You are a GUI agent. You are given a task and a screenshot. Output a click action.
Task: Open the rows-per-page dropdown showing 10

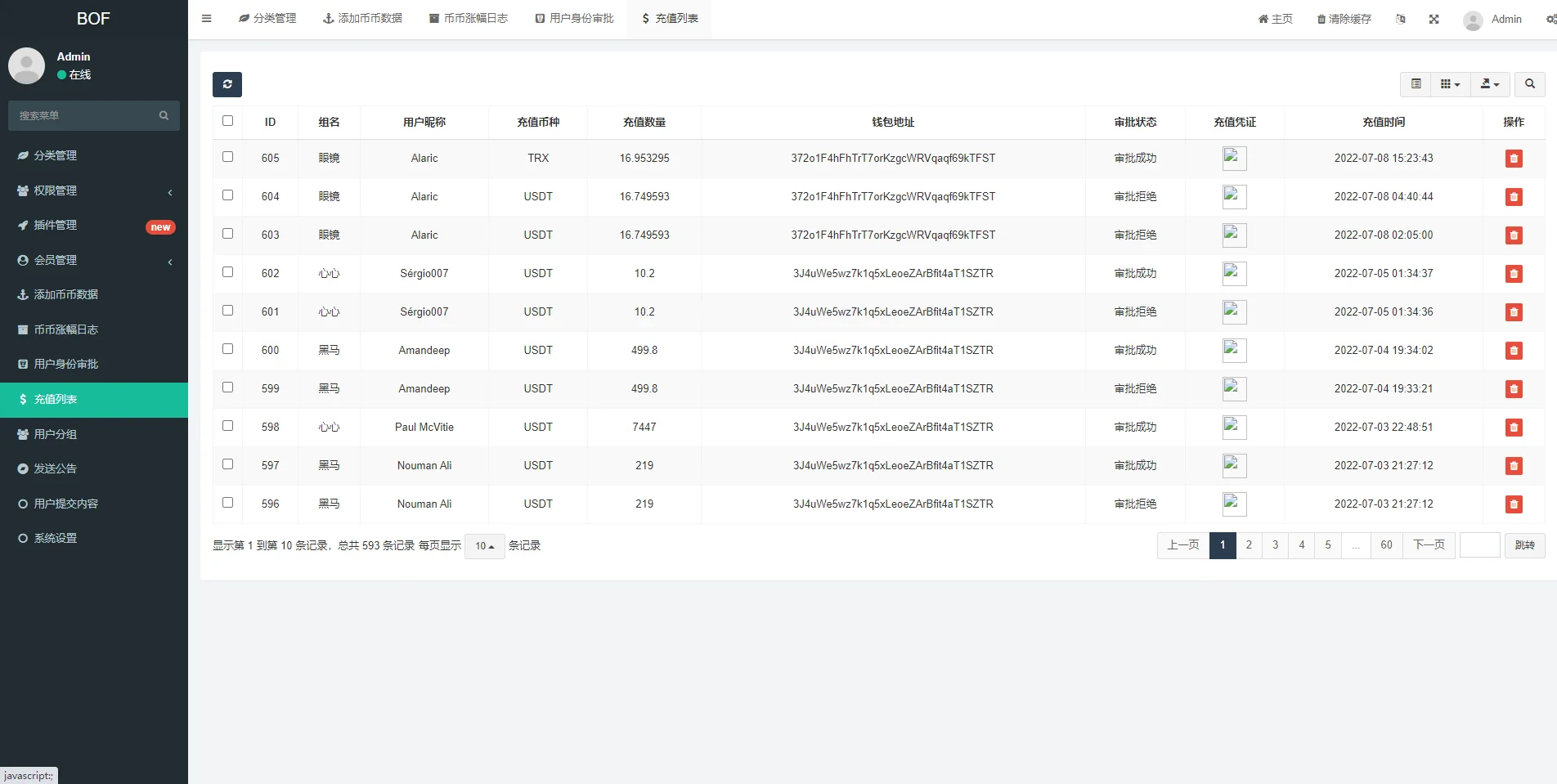[484, 546]
